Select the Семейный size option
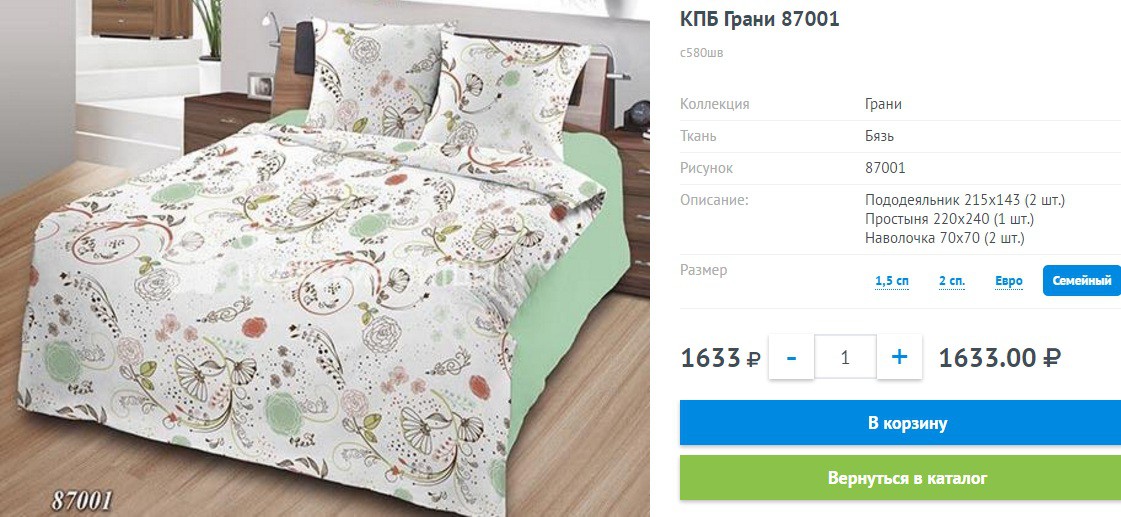 pos(1081,280)
